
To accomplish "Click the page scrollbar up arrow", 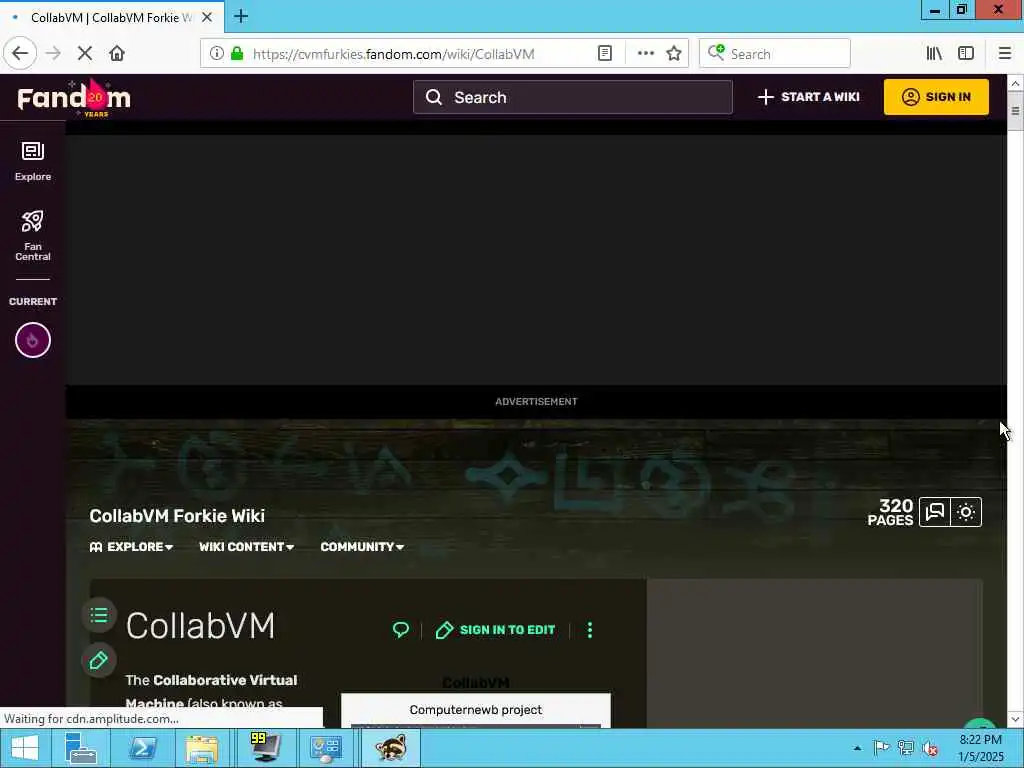I will 1015,84.
